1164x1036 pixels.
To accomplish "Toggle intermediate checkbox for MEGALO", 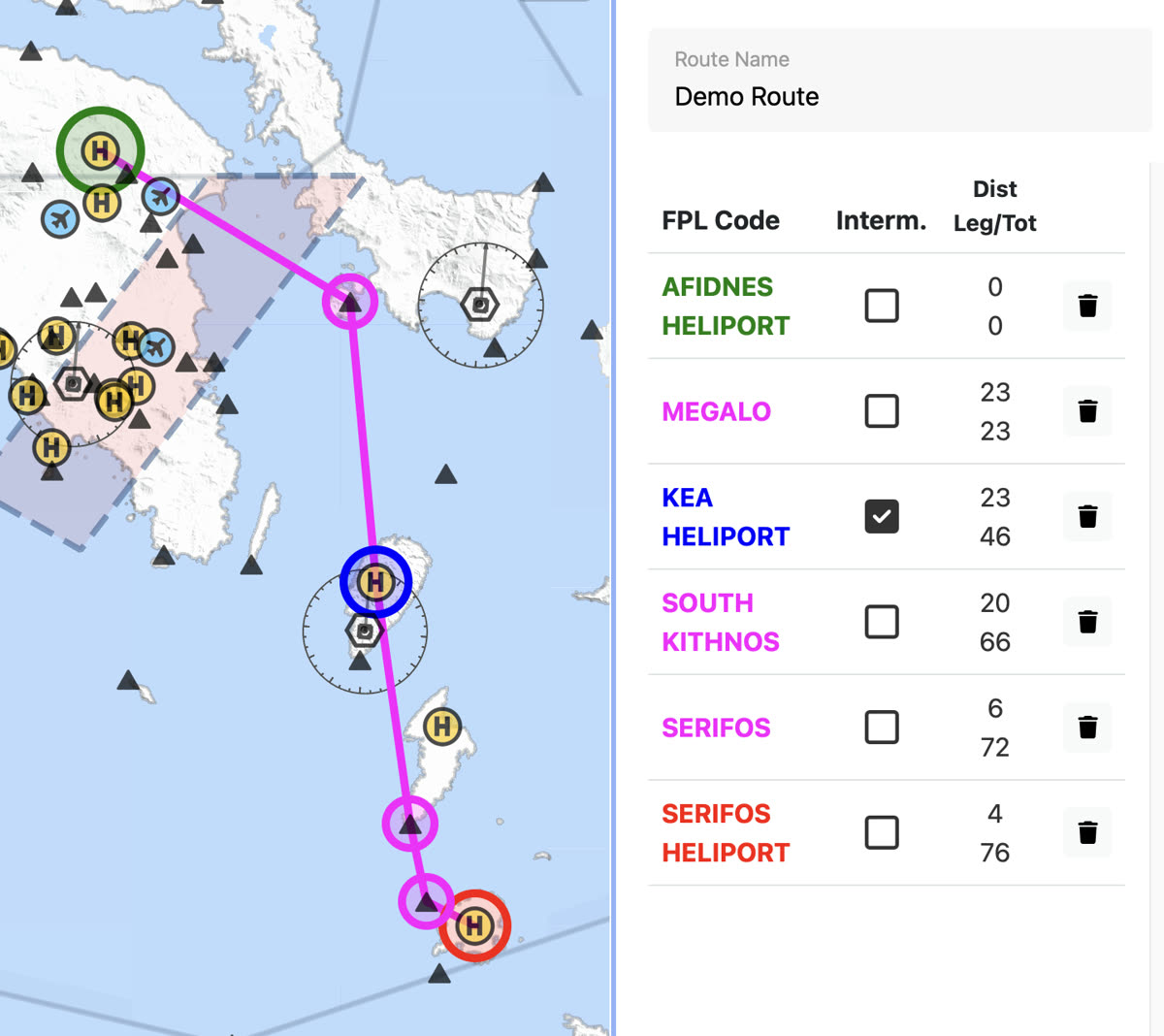I will pyautogui.click(x=882, y=411).
